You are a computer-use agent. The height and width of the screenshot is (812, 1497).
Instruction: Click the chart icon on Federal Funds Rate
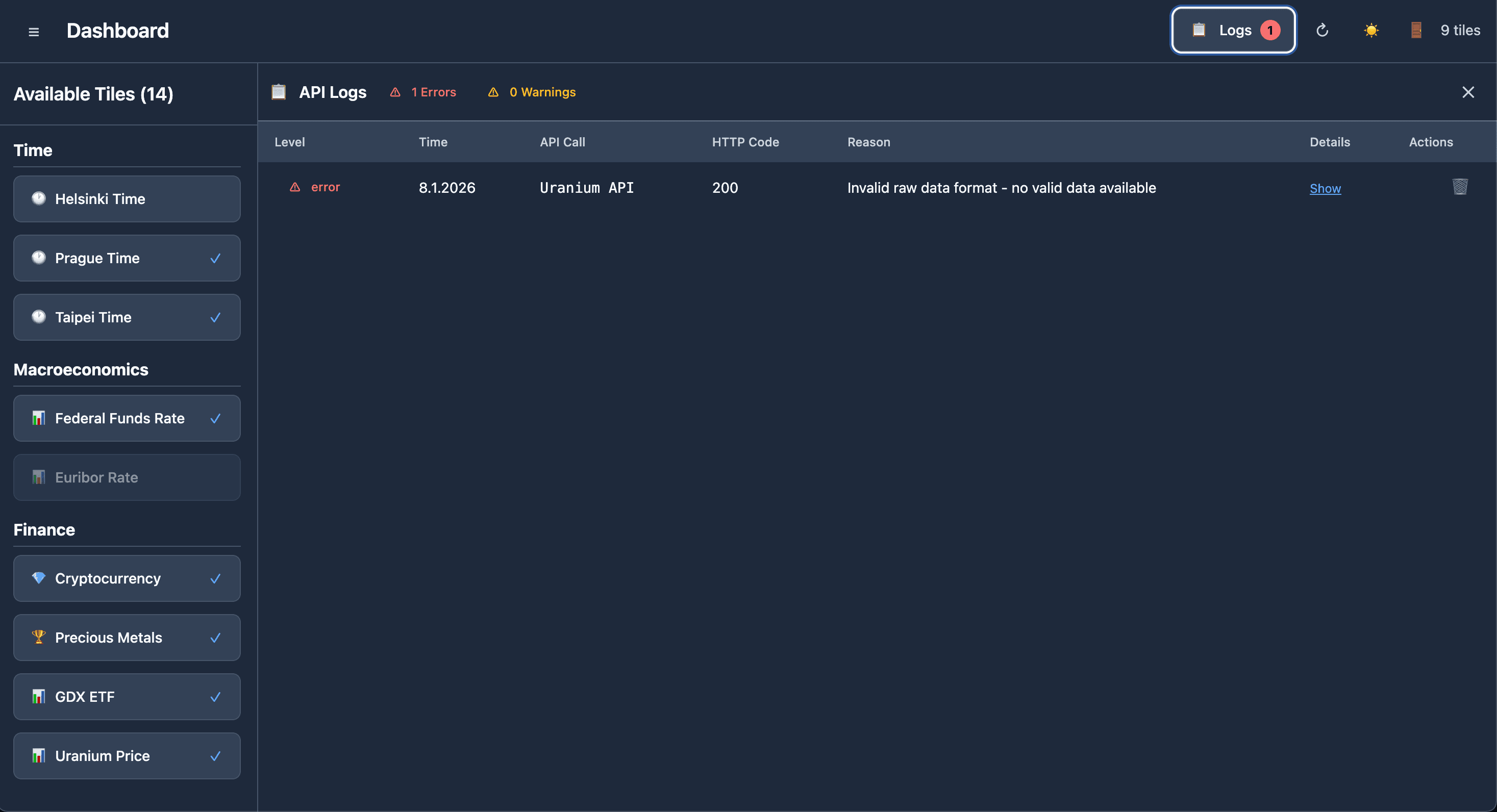tap(39, 418)
